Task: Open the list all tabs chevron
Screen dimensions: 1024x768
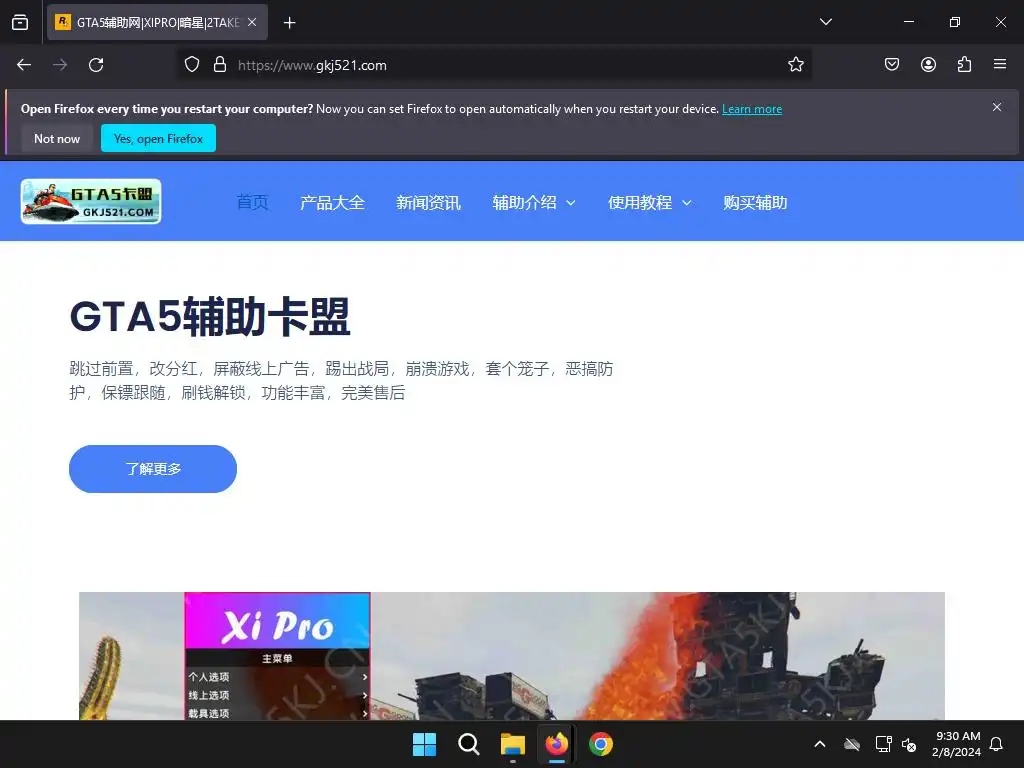Action: click(825, 22)
